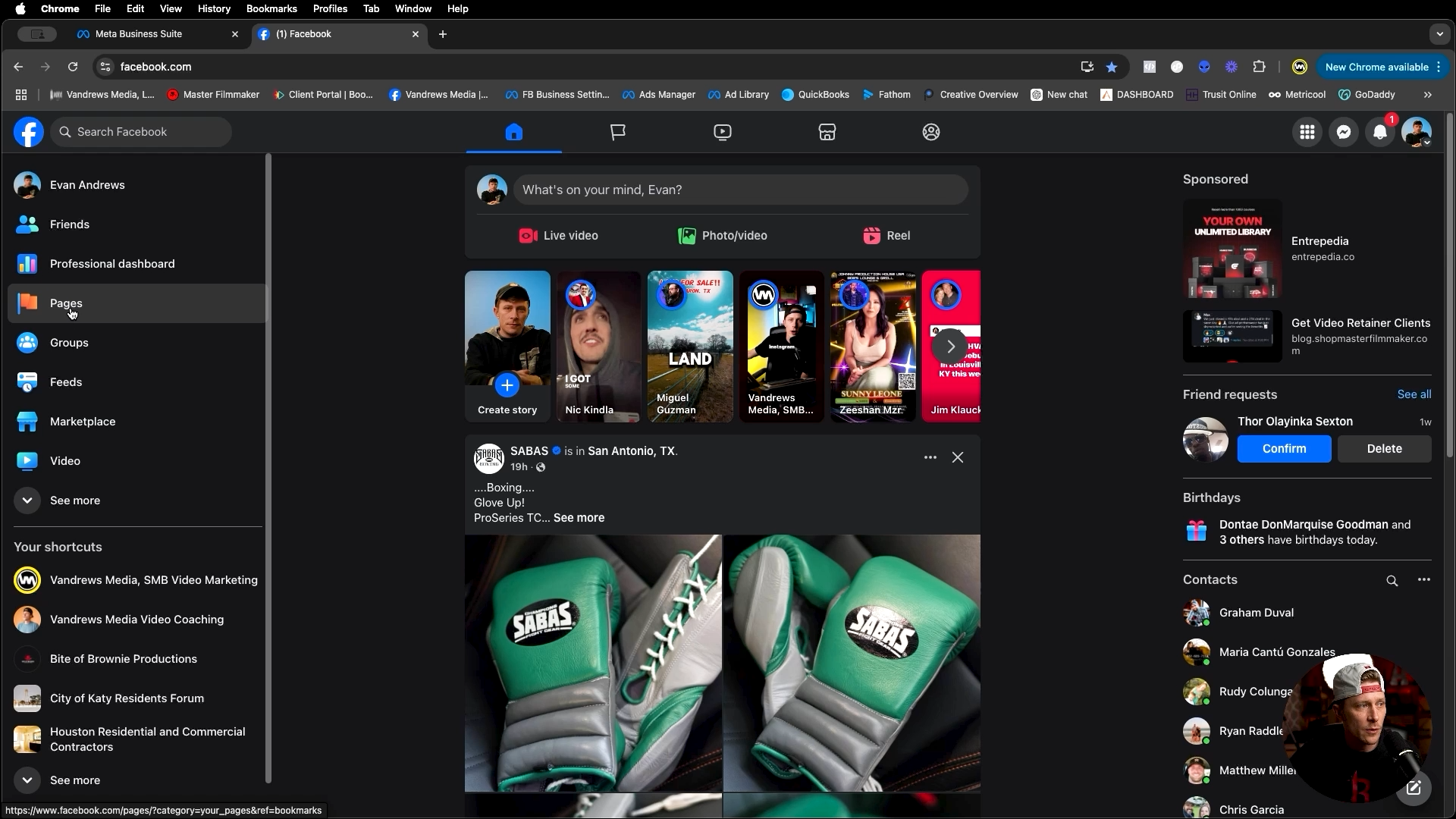Compose a new message with the pencil icon
Screen dimensions: 1456x819
1414,788
